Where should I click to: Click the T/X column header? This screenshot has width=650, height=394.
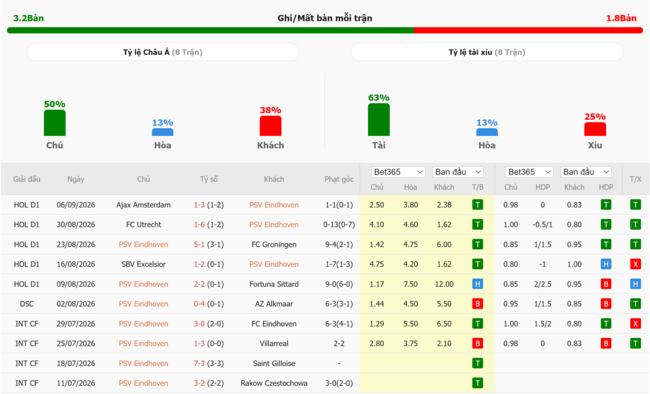[635, 179]
